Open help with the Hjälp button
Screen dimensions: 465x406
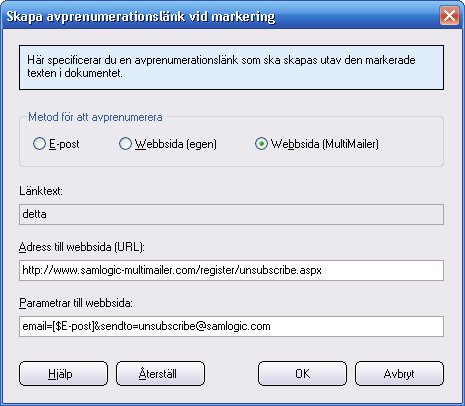(64, 374)
